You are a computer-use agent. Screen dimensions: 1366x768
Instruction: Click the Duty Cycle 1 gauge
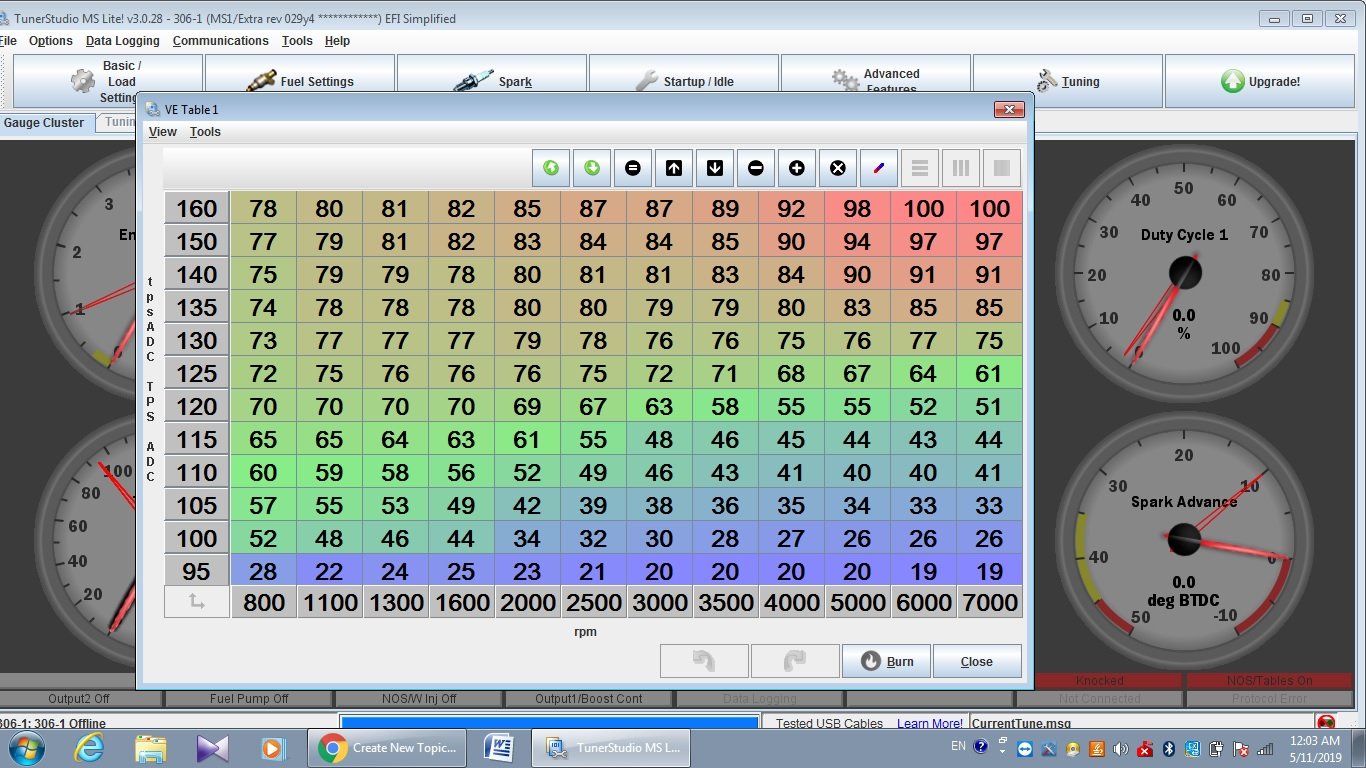(x=1184, y=273)
